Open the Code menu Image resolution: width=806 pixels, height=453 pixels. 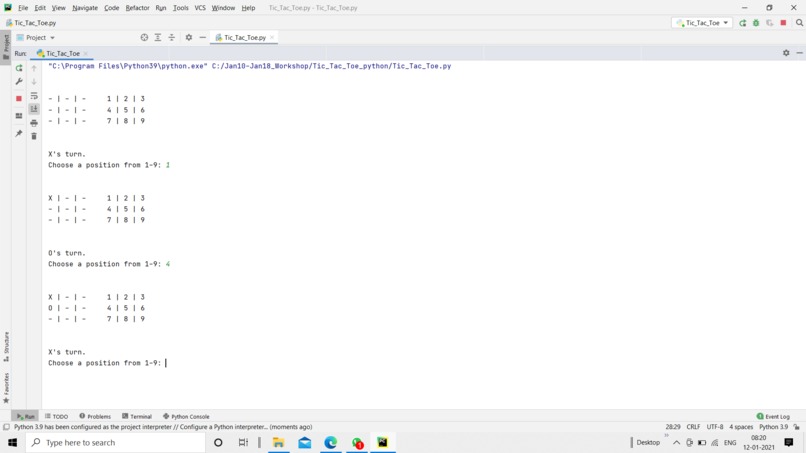tap(112, 8)
